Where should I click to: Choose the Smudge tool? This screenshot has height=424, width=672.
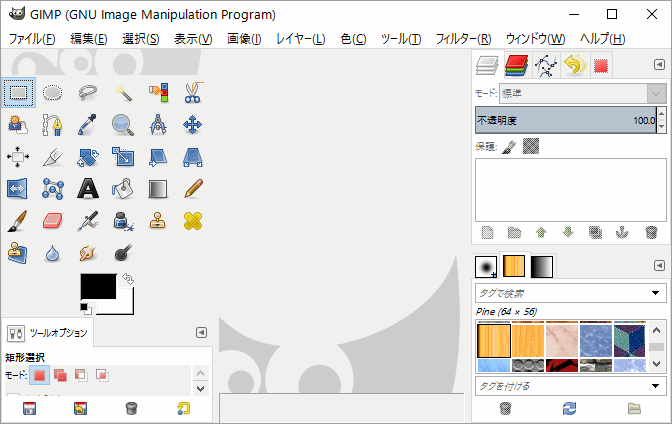(88, 253)
